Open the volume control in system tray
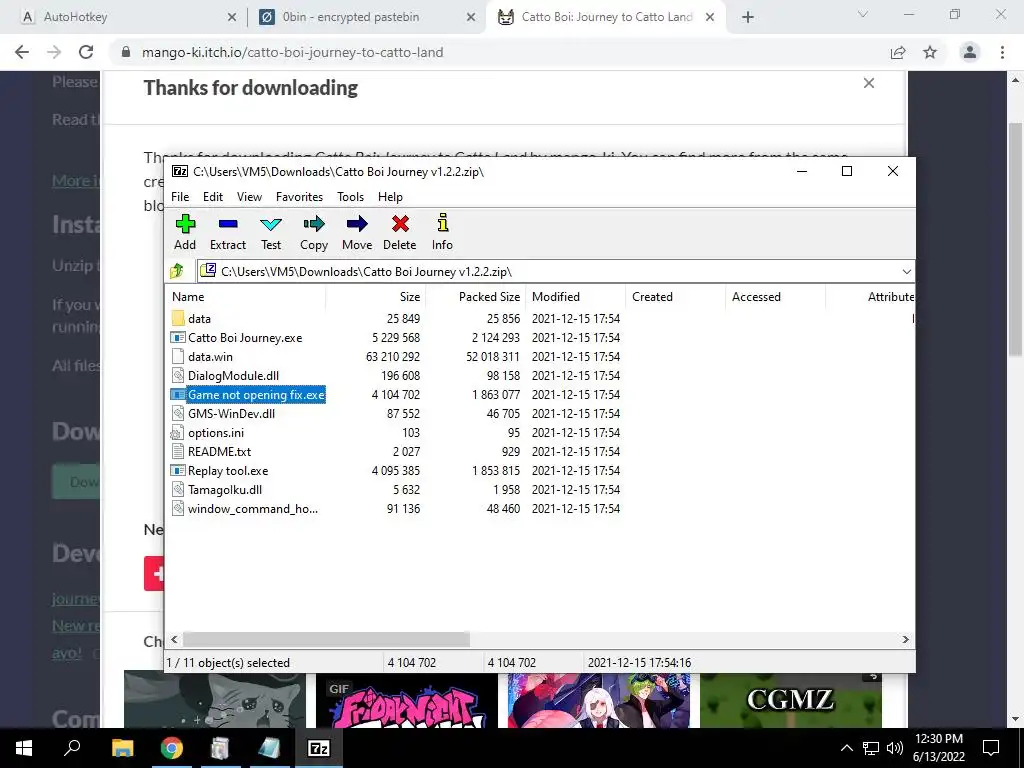 [x=895, y=748]
